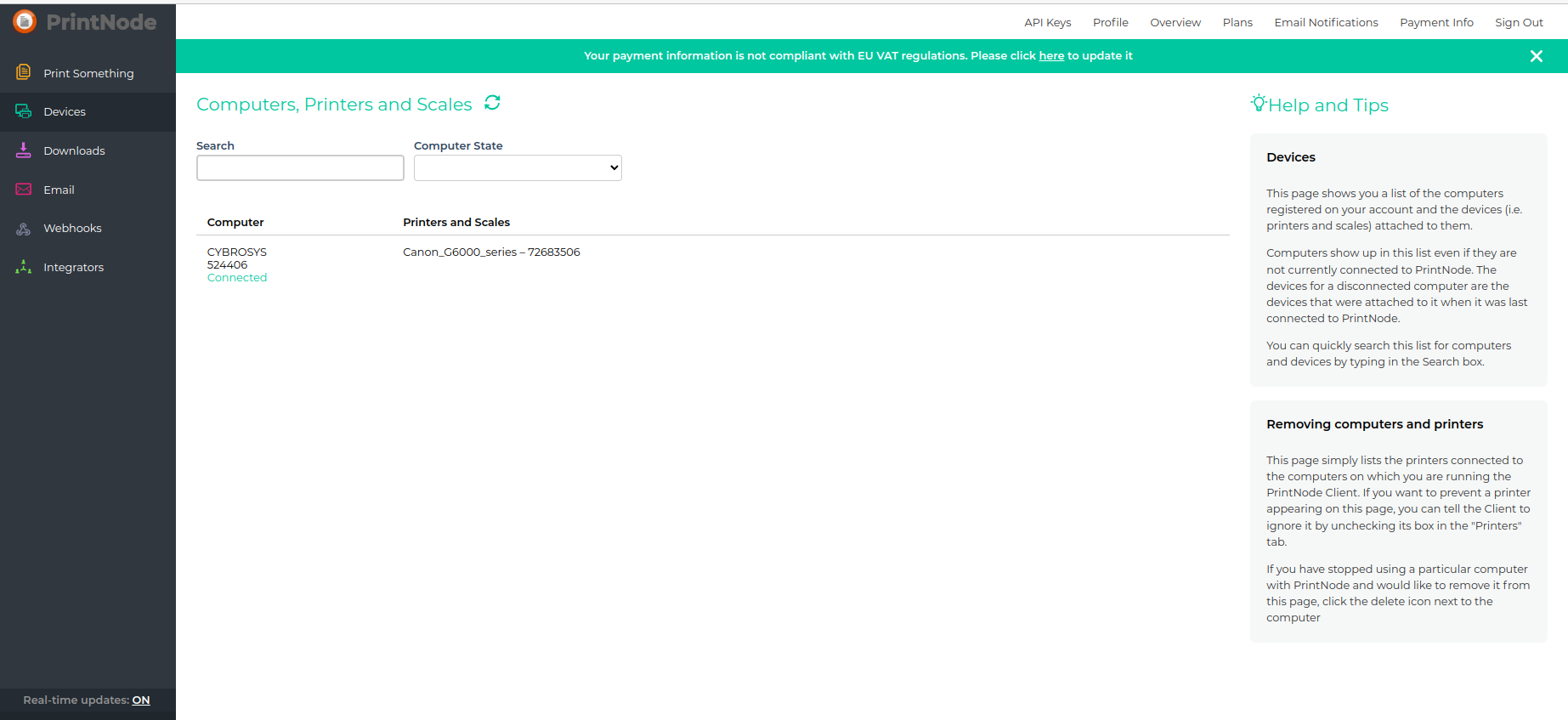Open the Print Something menu item
The height and width of the screenshot is (720, 1568).
point(88,73)
